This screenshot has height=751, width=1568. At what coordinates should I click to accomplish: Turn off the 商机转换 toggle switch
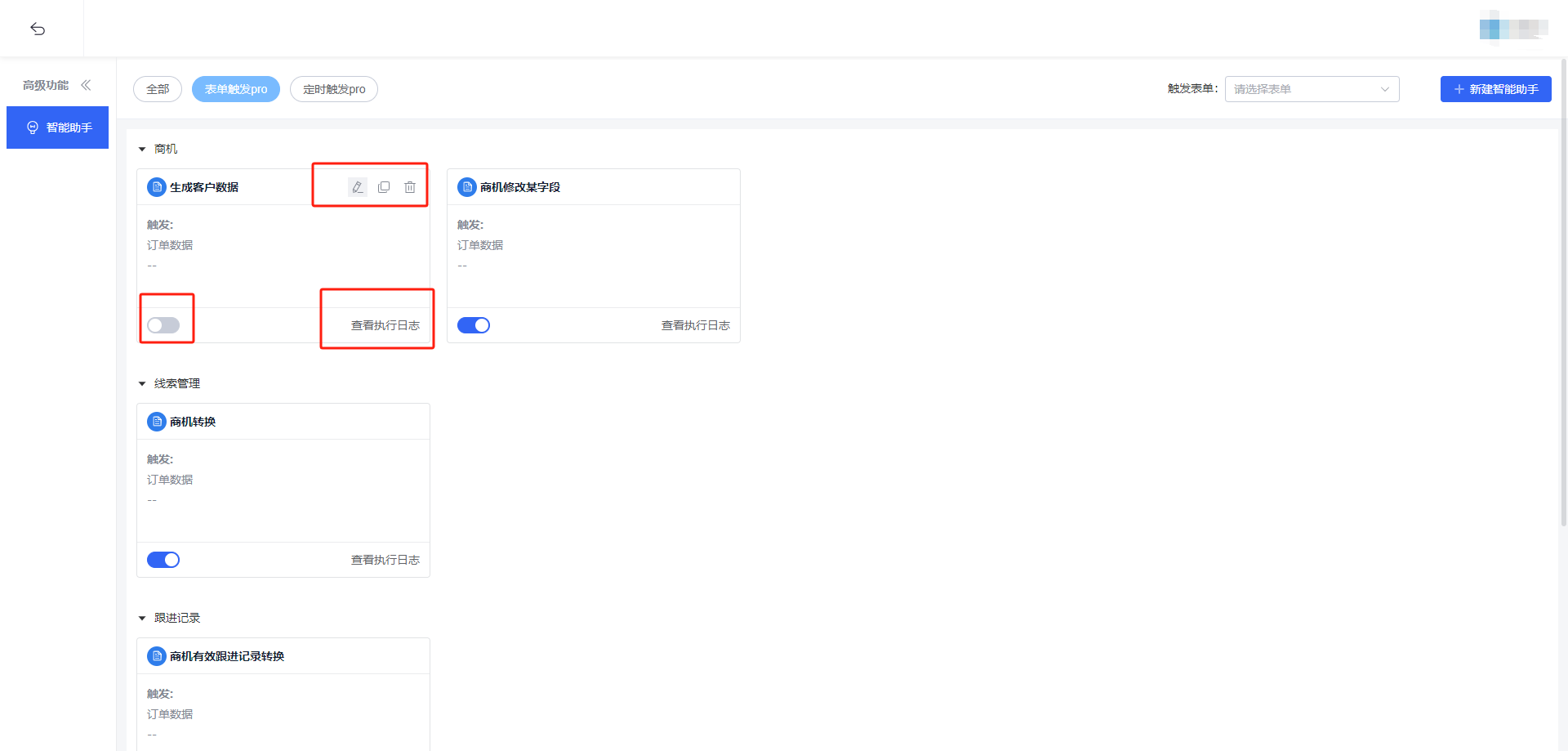point(163,560)
